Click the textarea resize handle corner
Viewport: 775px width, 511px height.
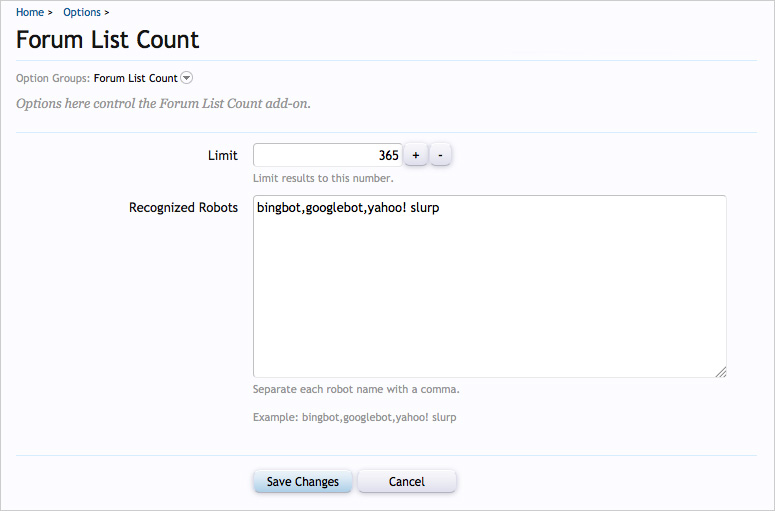[x=721, y=372]
